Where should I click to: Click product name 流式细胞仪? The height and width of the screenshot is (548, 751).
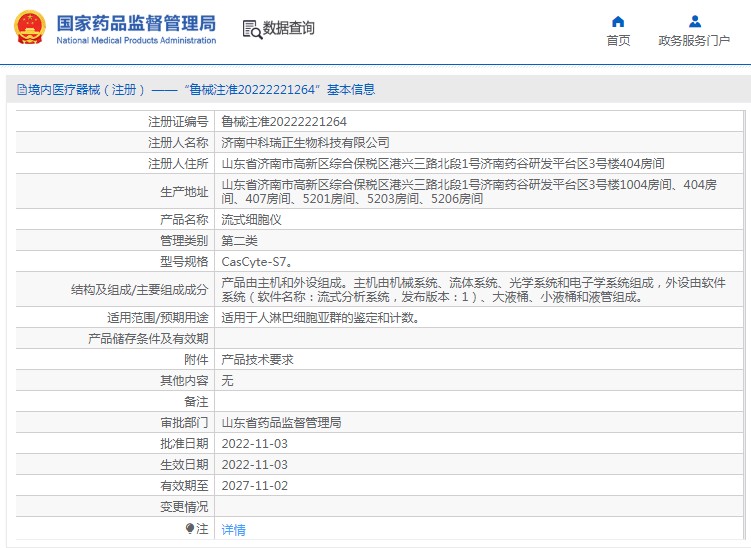(x=251, y=219)
